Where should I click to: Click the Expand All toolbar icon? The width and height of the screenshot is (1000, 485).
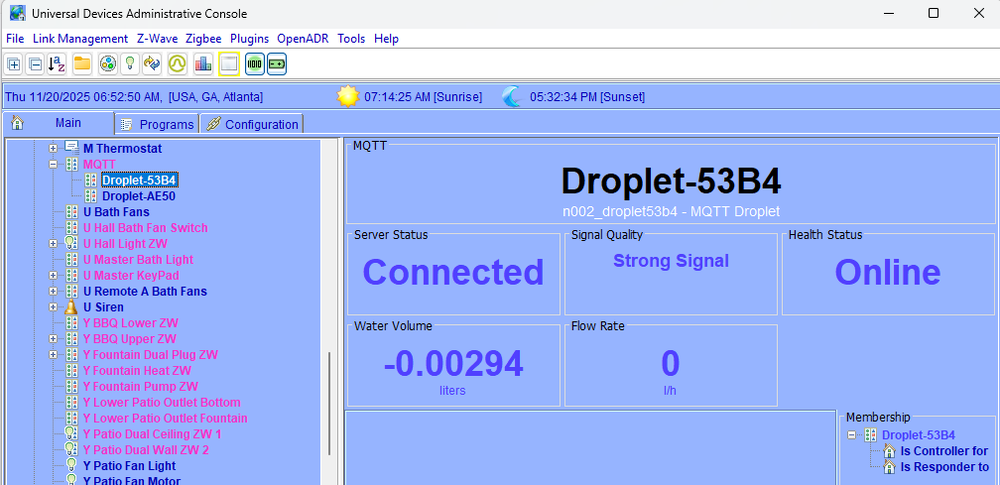tap(14, 64)
